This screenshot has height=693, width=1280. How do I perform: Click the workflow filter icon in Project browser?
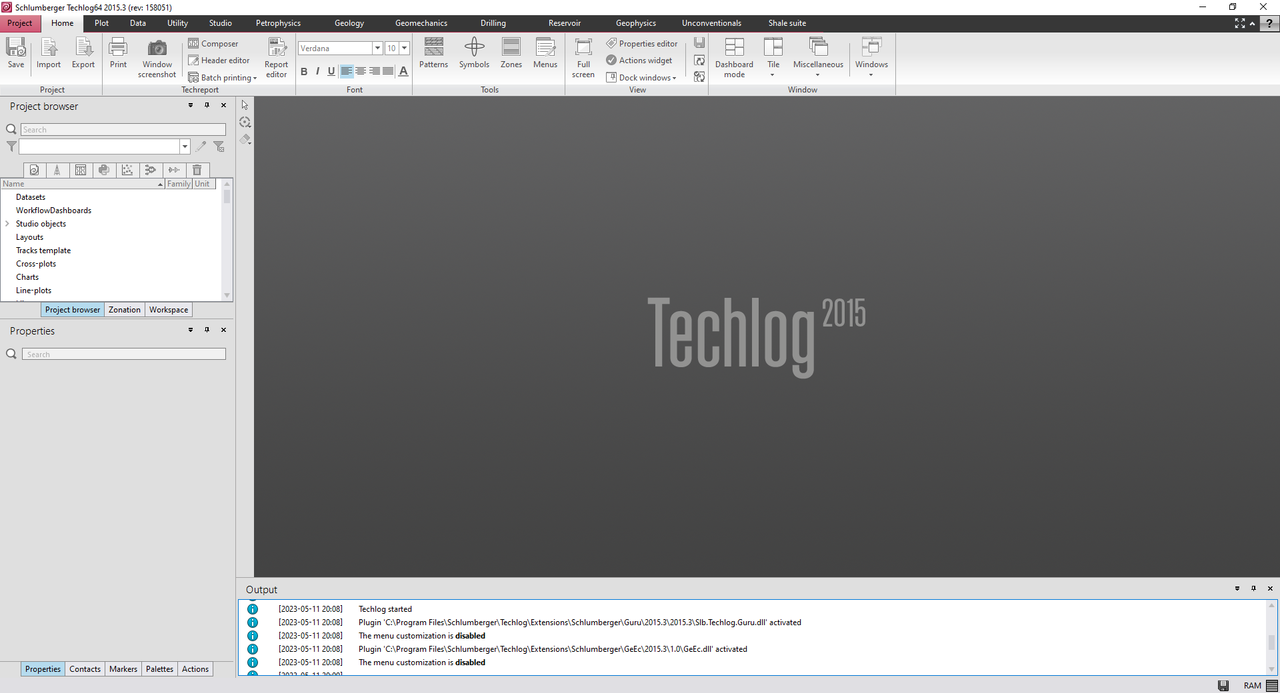pos(151,170)
